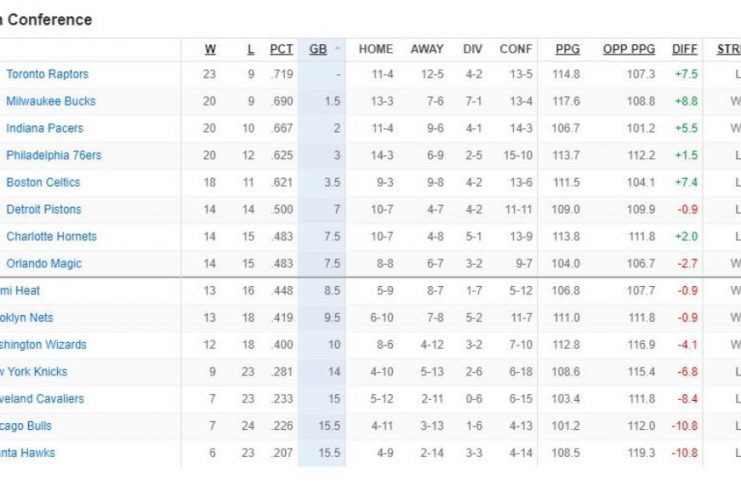Sort standings by W column
Image resolution: width=741 pixels, height=486 pixels.
(211, 49)
